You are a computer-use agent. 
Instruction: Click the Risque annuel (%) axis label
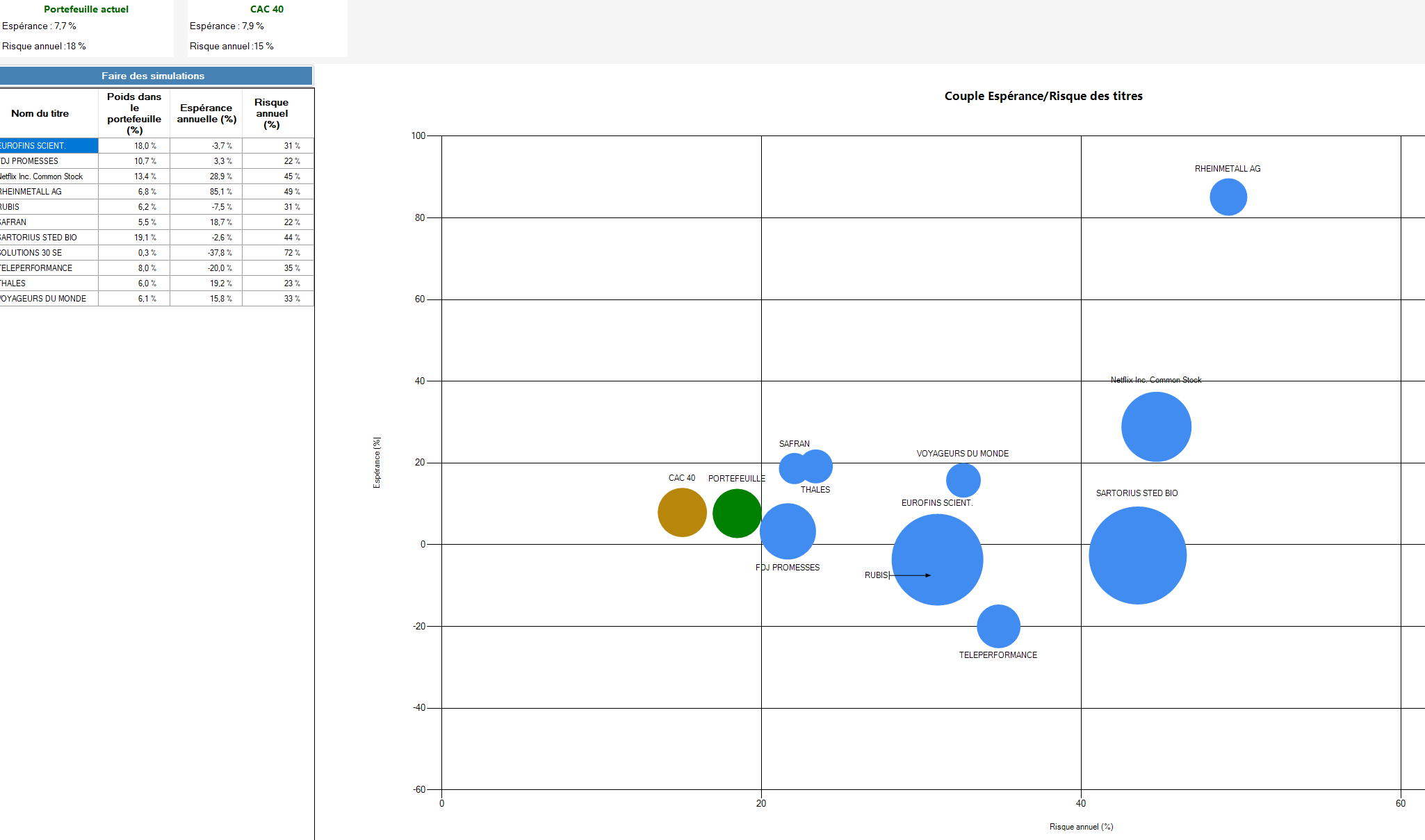[1081, 827]
